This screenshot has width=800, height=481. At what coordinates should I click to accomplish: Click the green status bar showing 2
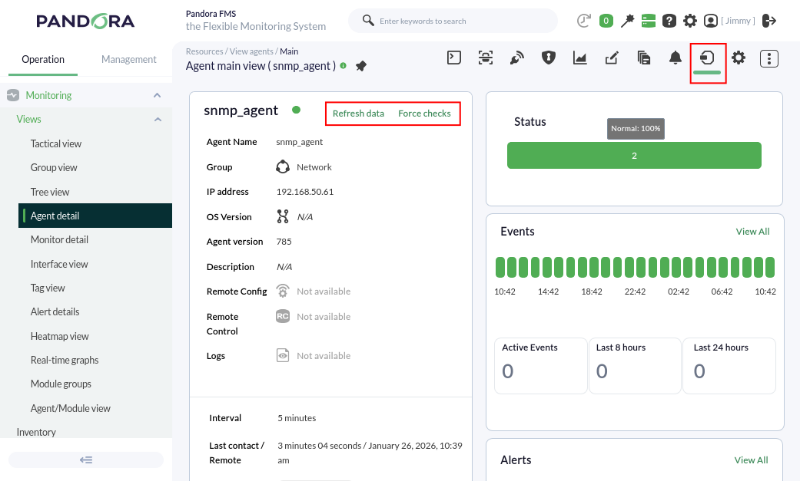[634, 156]
